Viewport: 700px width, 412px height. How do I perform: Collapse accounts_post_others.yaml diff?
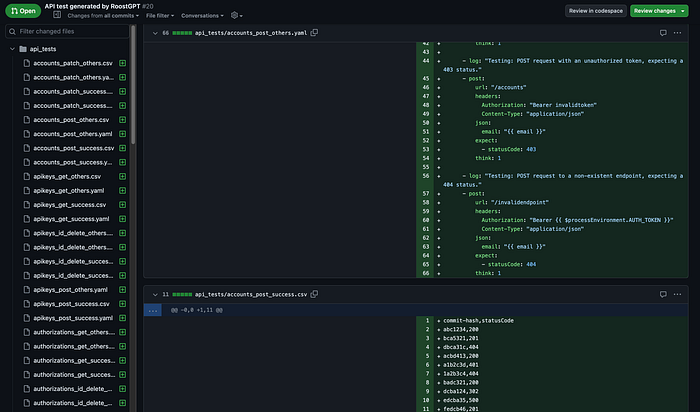point(155,33)
